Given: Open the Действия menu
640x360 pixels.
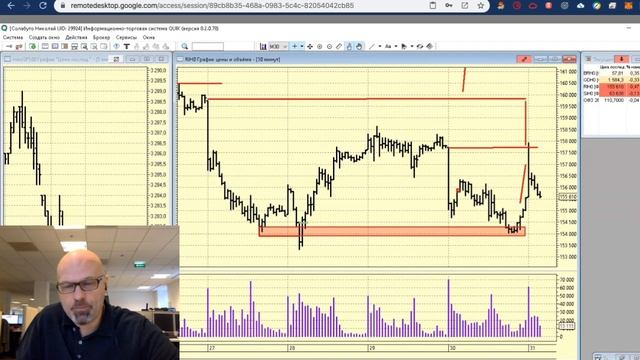Looking at the screenshot, I should click(76, 37).
